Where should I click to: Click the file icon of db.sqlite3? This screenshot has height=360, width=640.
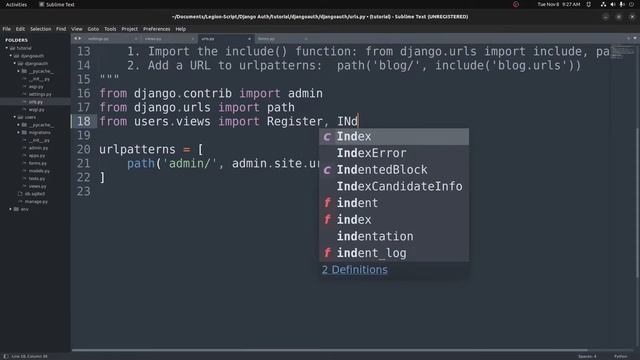point(20,194)
